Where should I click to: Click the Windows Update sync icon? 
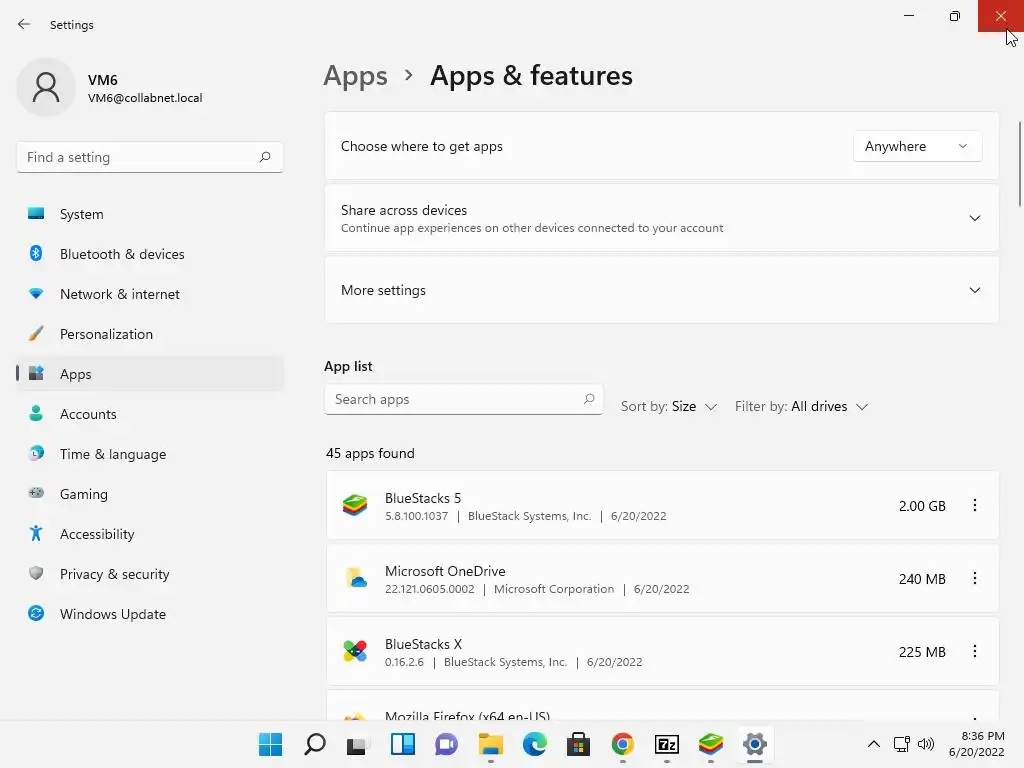coord(36,613)
